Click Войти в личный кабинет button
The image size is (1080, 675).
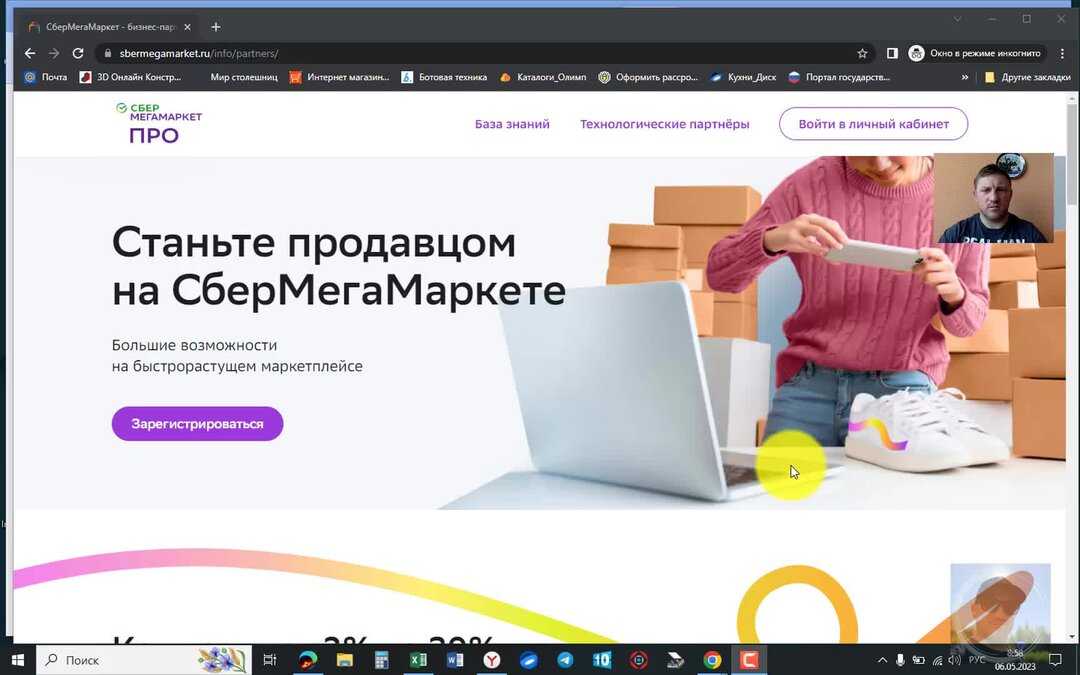(873, 124)
